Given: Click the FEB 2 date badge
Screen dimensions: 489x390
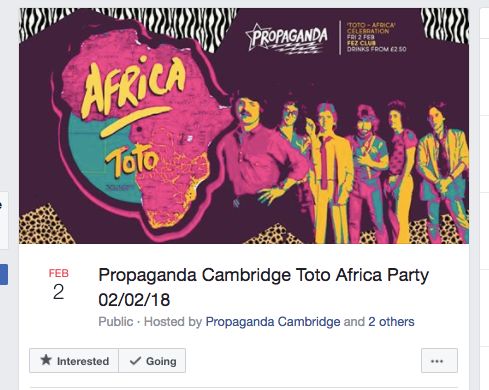Looking at the screenshot, I should 59,284.
